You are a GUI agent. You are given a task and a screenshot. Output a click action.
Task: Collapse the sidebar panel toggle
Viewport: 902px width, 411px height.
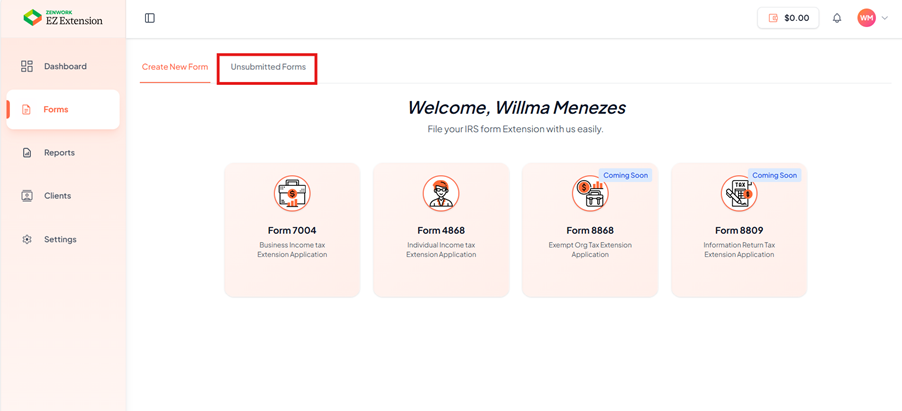click(x=150, y=18)
